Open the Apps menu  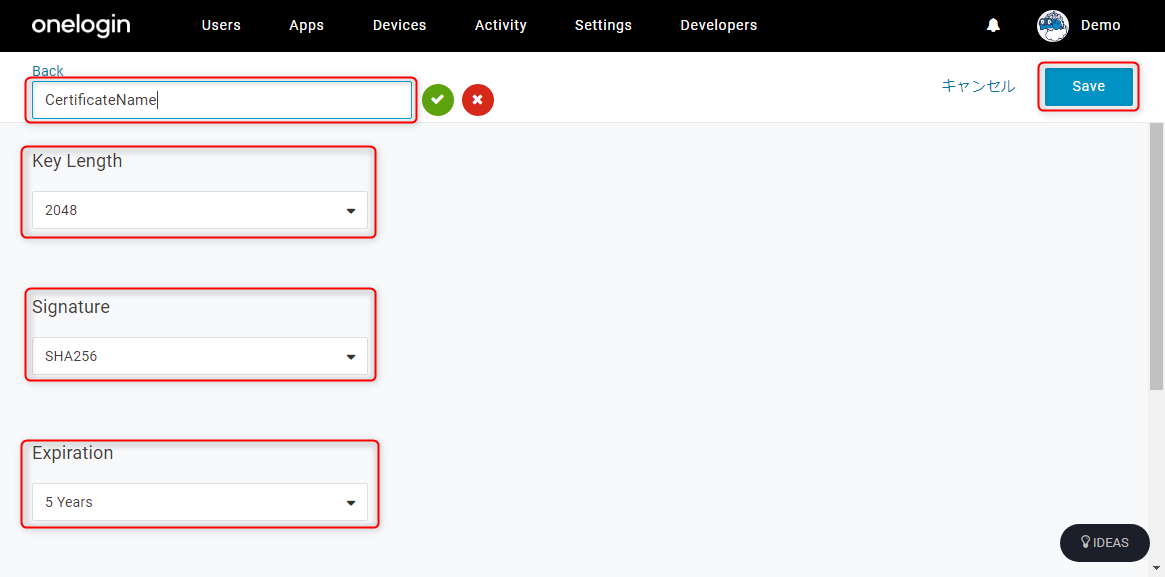coord(306,25)
